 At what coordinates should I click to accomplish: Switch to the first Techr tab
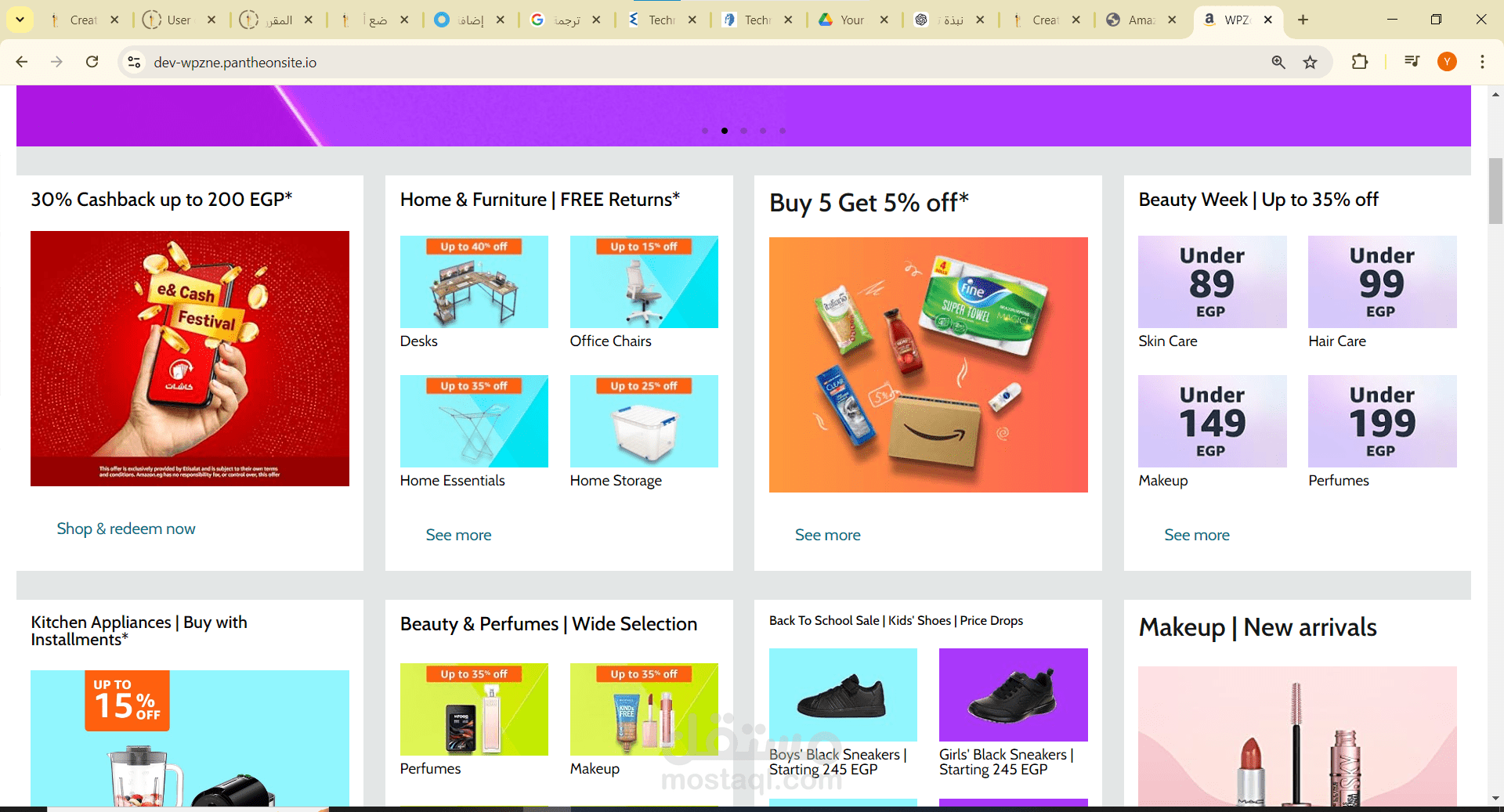point(662,20)
